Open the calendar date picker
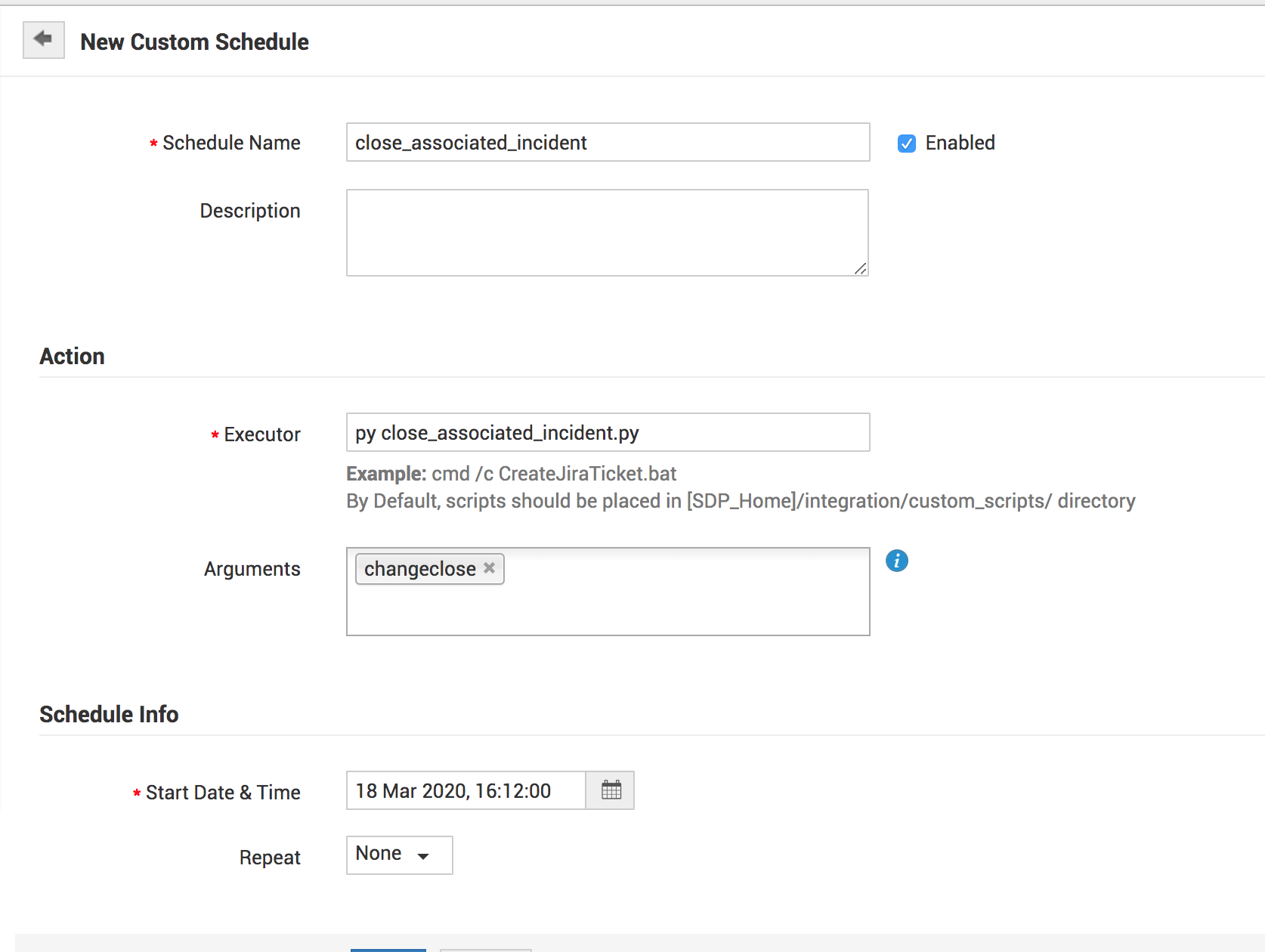 [611, 790]
